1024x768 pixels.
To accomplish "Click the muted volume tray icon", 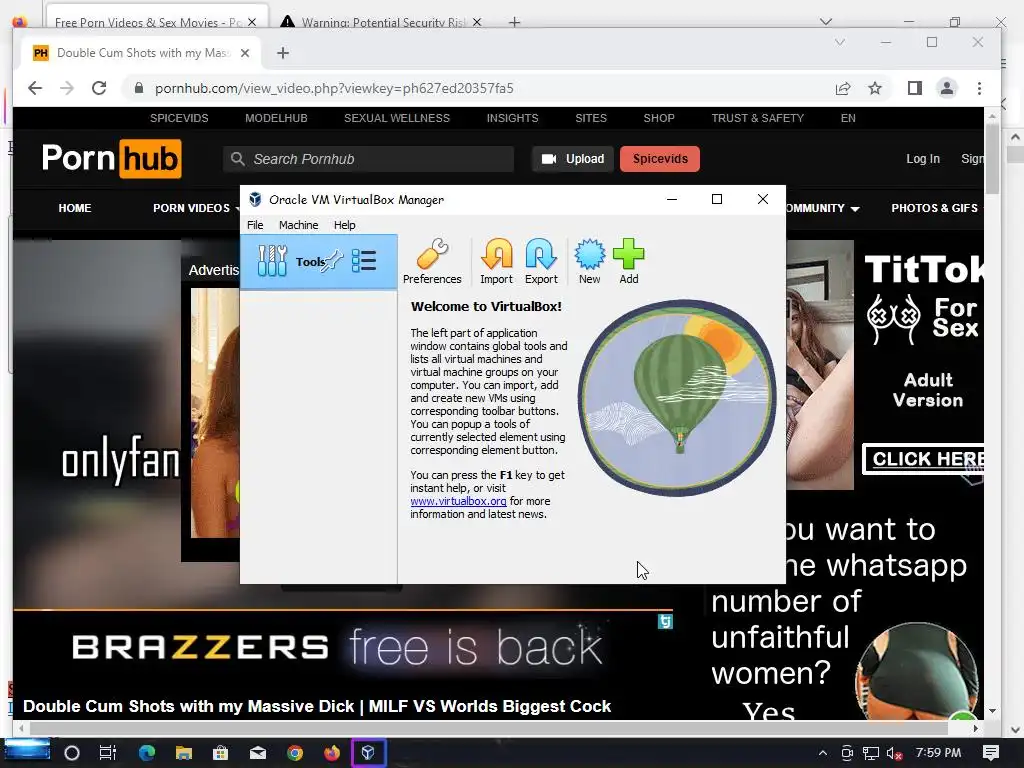I will [x=895, y=753].
